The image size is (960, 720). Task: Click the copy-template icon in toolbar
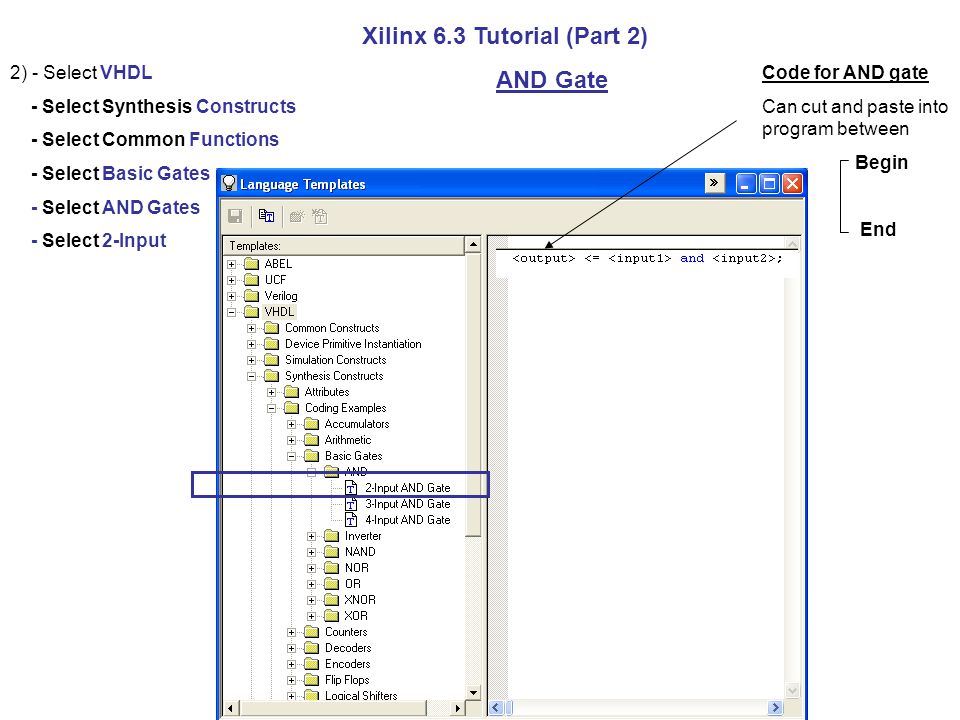[266, 216]
